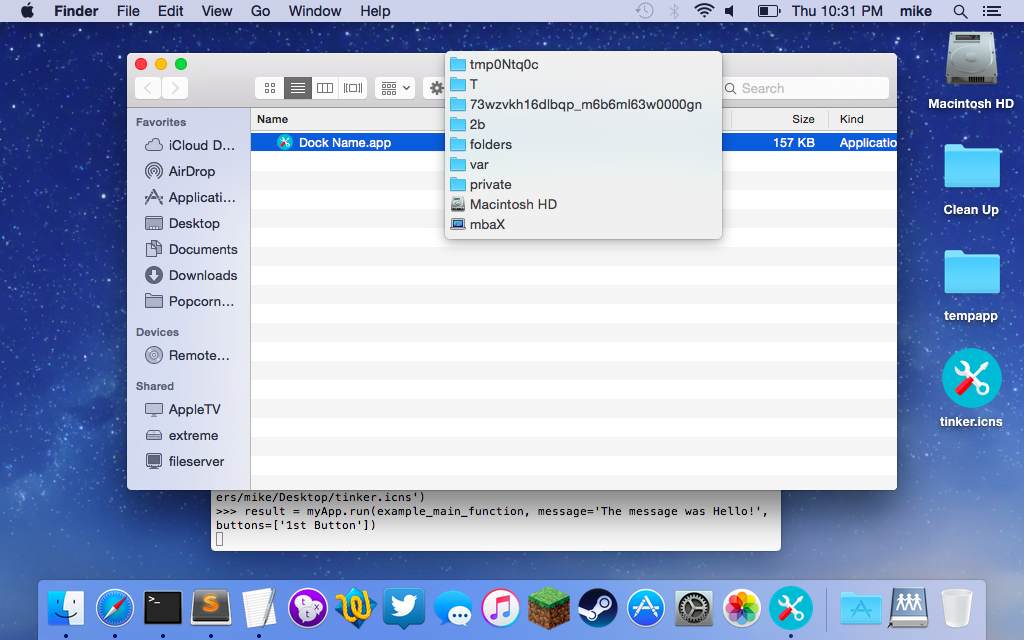Viewport: 1024px width, 640px height.
Task: Open the View menu
Action: click(x=217, y=11)
